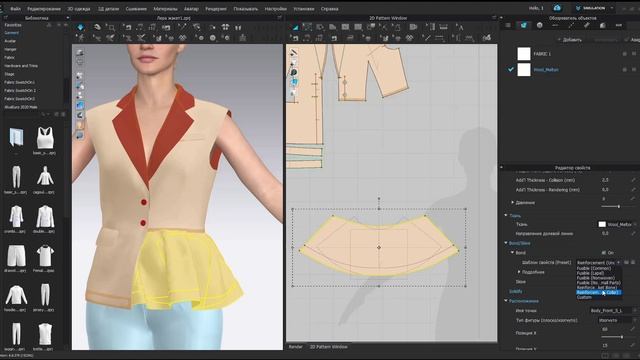Open the Ткань Wool_Melton fabric dropdown
The width and height of the screenshot is (640, 360).
[617, 224]
